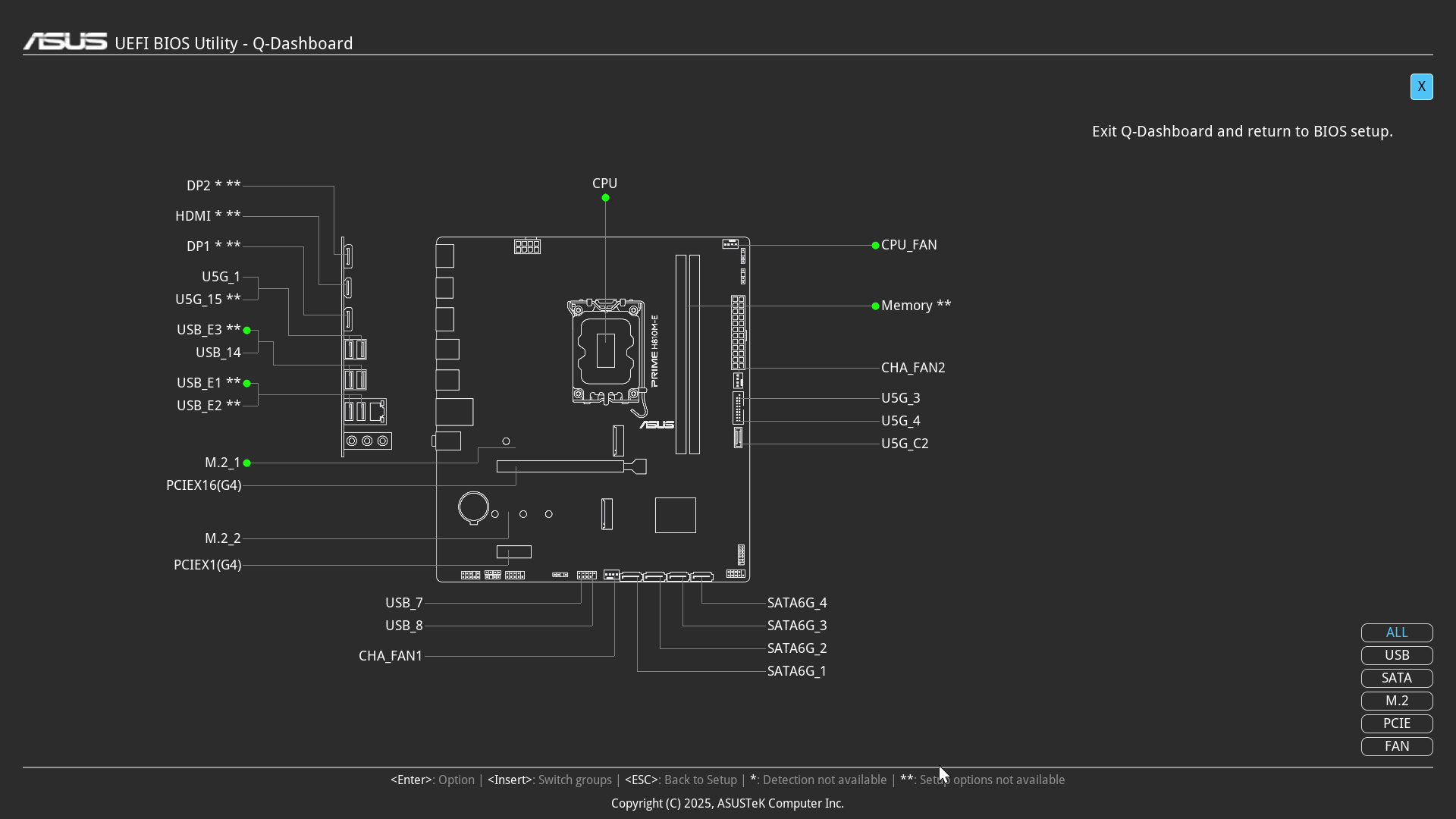The width and height of the screenshot is (1456, 819).
Task: Click the green dot next to USB_E3
Action: [x=246, y=331]
